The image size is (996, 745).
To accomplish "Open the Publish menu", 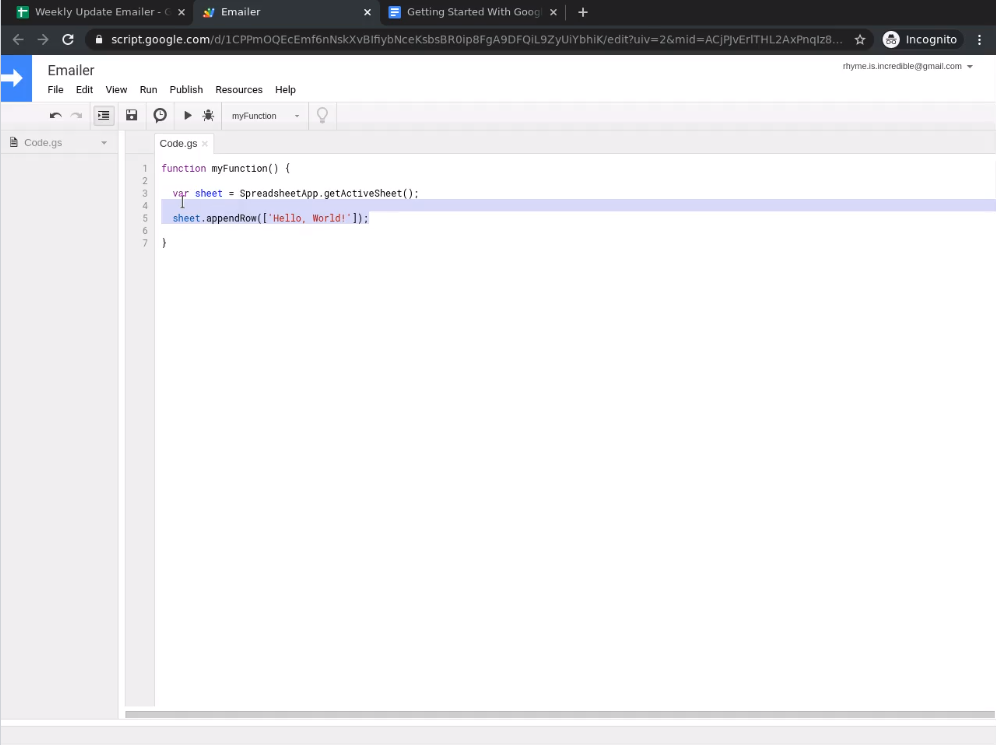I will click(186, 90).
